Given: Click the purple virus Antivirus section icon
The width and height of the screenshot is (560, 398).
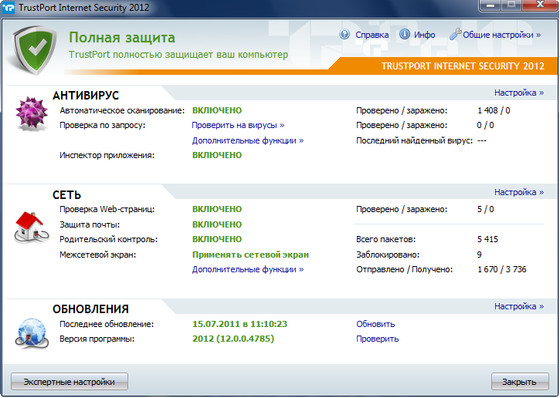Looking at the screenshot, I should [x=32, y=113].
